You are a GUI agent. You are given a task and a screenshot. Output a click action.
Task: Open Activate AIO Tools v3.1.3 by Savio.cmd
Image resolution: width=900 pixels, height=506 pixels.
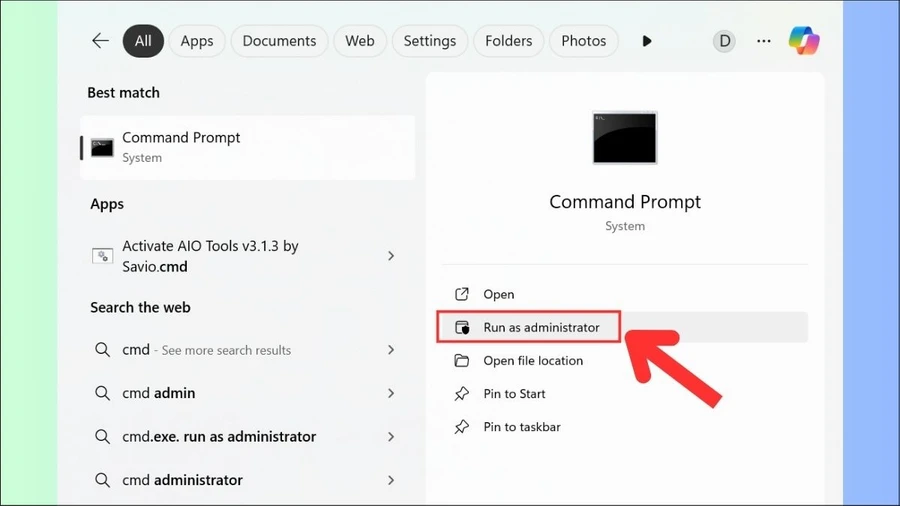pyautogui.click(x=247, y=256)
